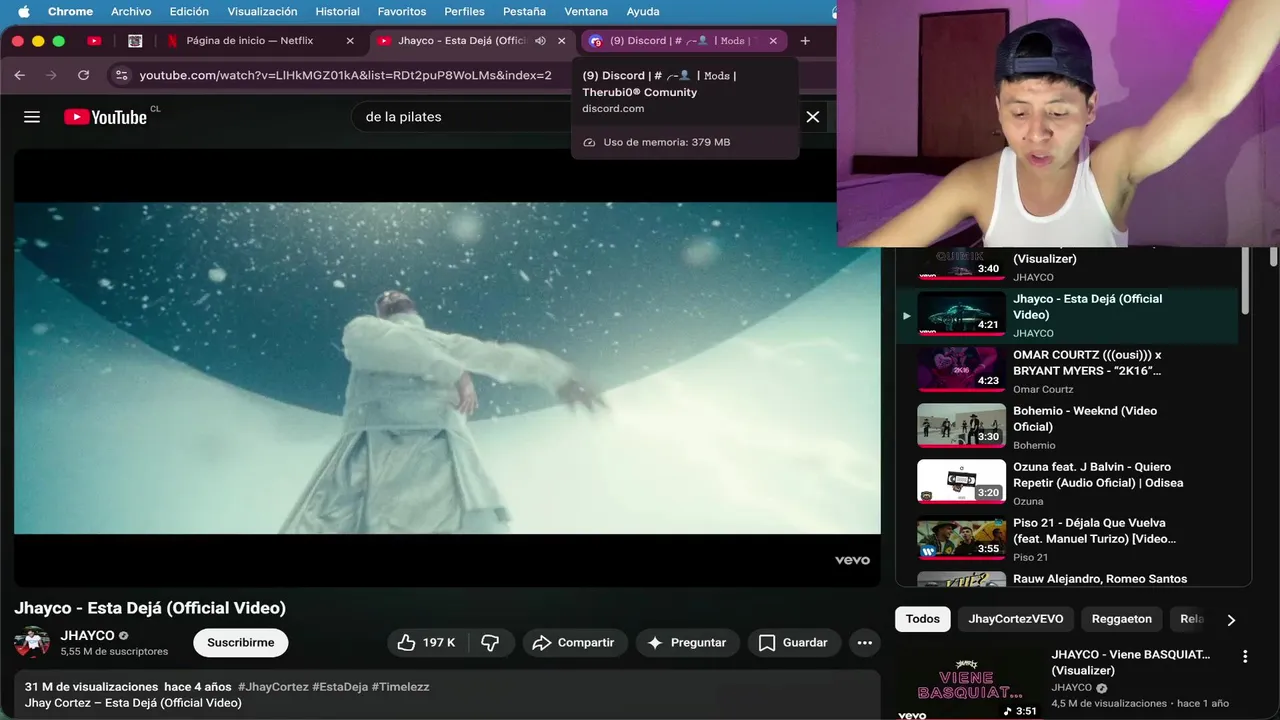The height and width of the screenshot is (720, 1280).
Task: Open the Historial menu
Action: pos(337,11)
